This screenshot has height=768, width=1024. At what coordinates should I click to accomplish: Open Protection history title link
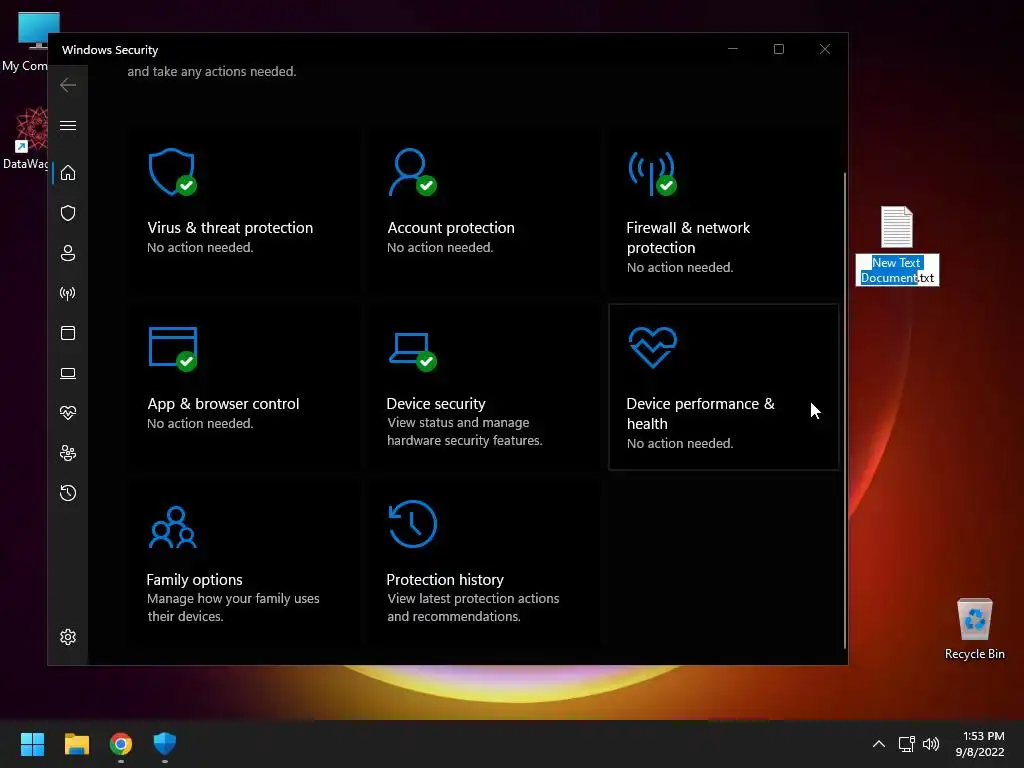(x=445, y=579)
